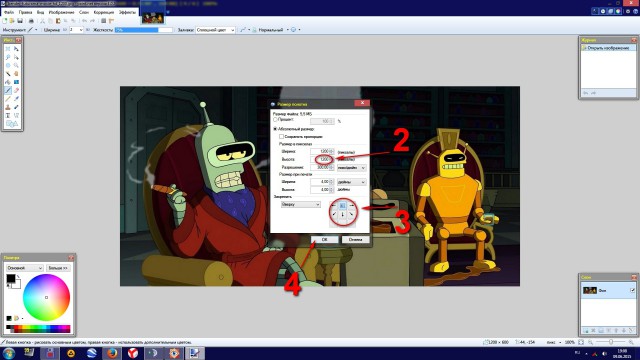
Task: Click the black primary color swatch
Action: coord(11,278)
